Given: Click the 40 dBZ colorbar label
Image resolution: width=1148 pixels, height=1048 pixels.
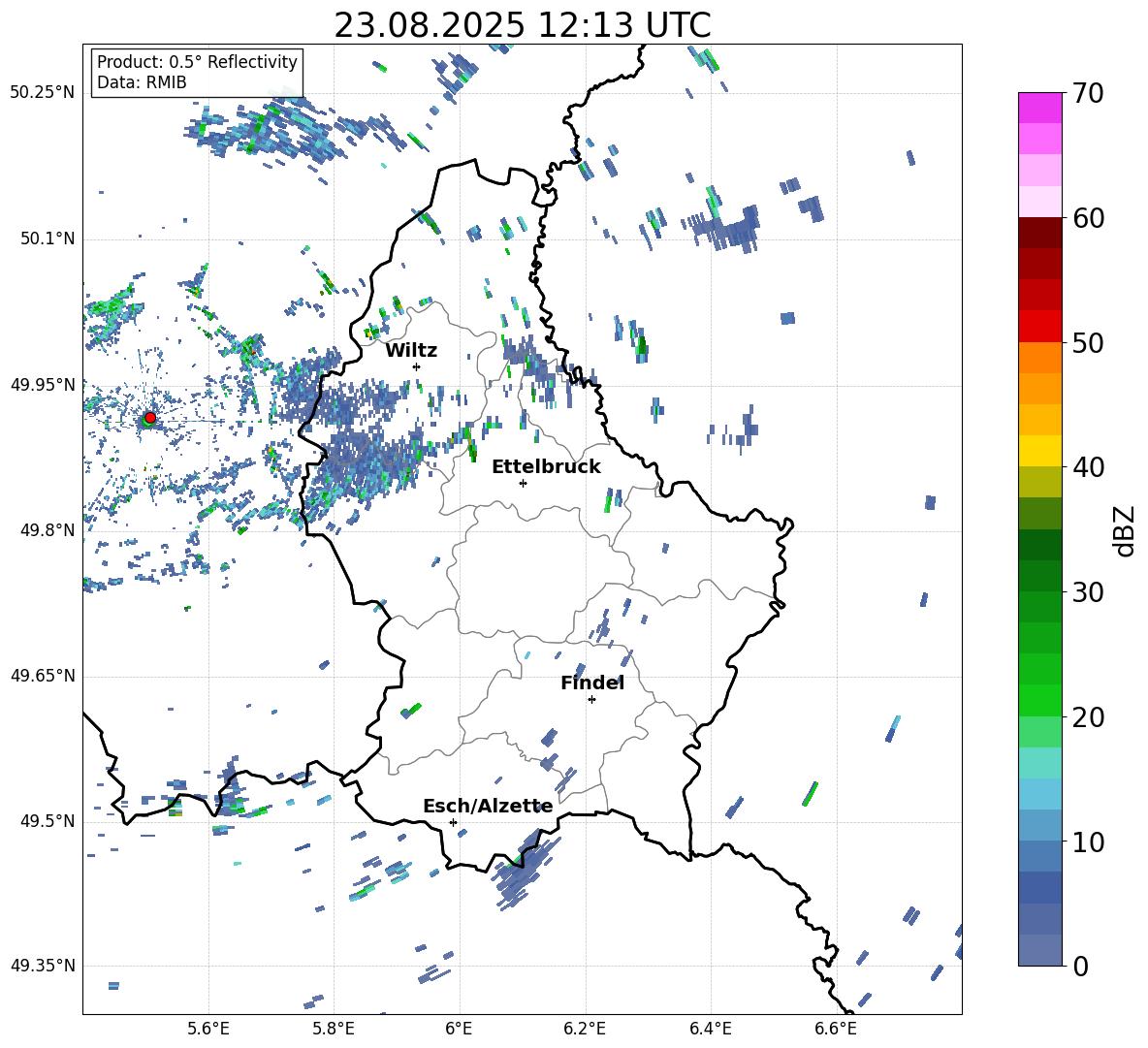Looking at the screenshot, I should 1088,467.
